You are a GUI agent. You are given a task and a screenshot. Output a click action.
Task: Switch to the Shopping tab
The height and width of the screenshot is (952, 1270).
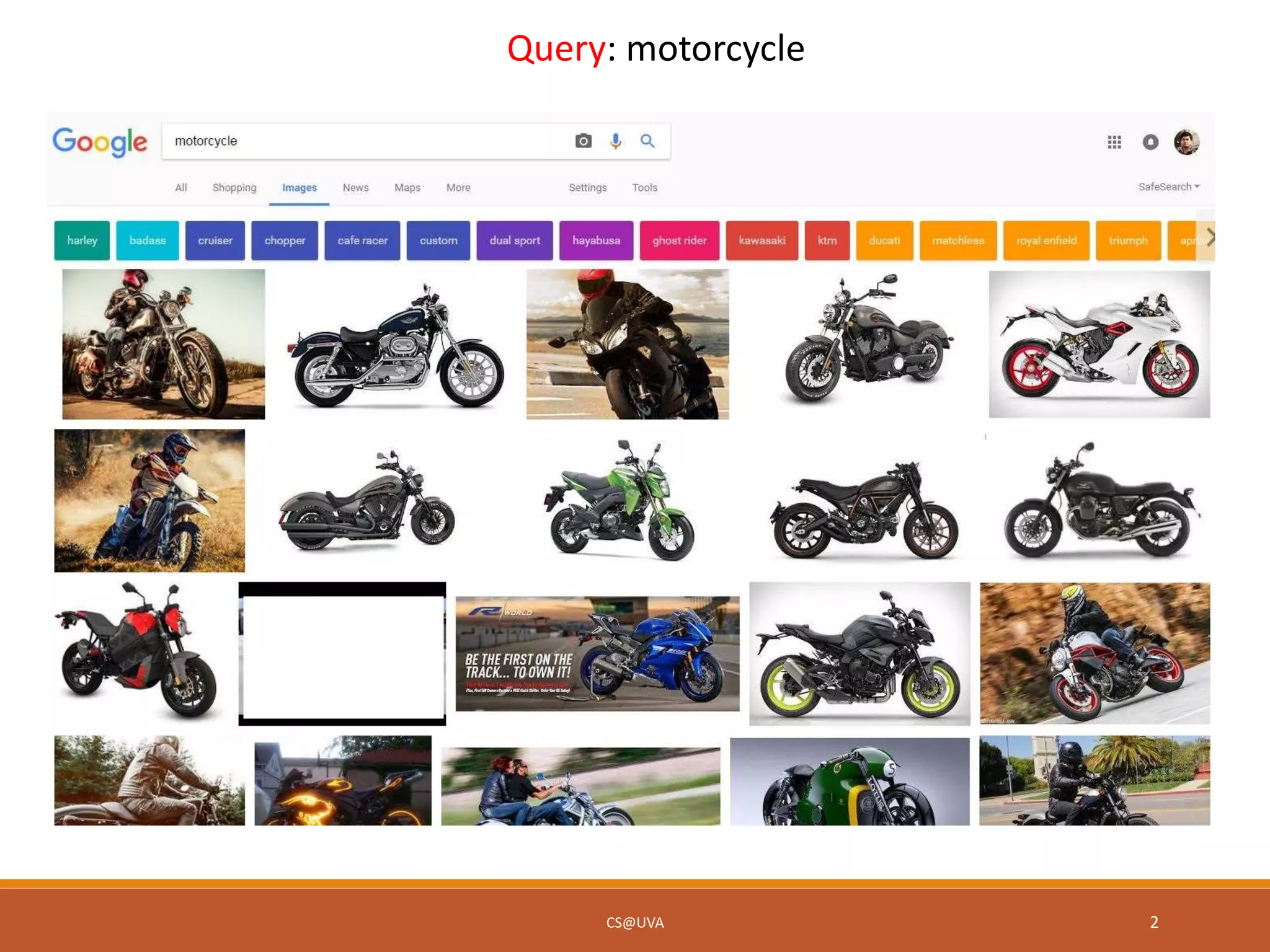(234, 188)
